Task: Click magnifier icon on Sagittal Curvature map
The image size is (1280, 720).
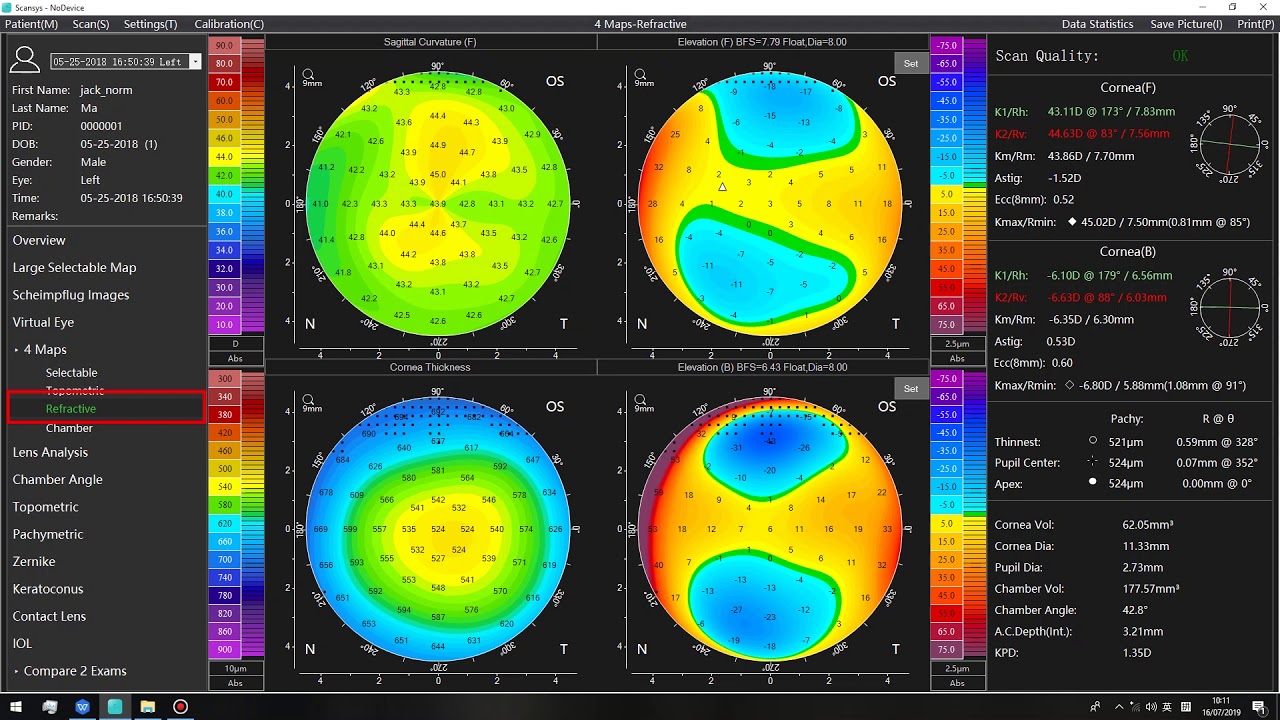Action: tap(308, 75)
